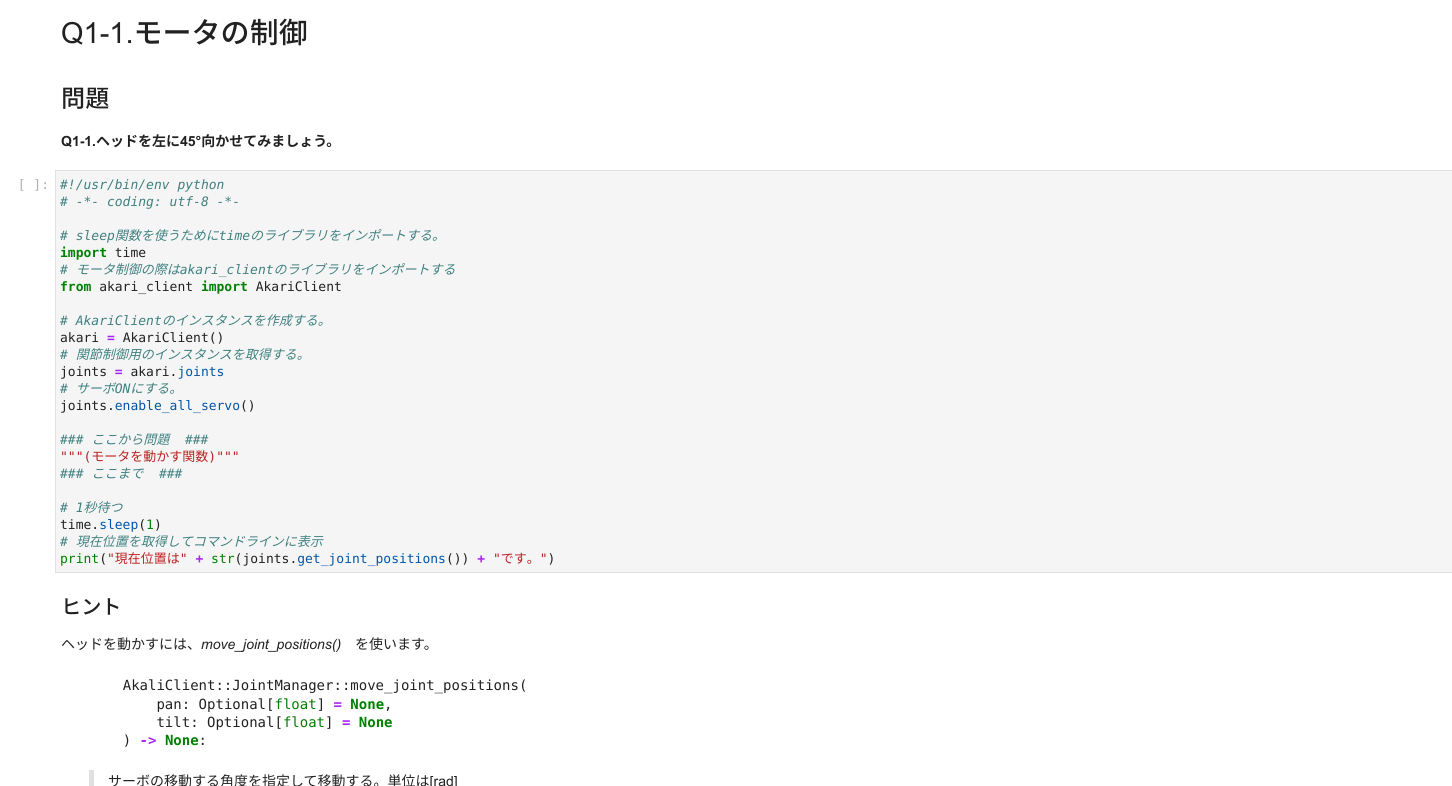The height and width of the screenshot is (786, 1452).
Task: Click the empty cell execution prompt
Action: coord(33,185)
